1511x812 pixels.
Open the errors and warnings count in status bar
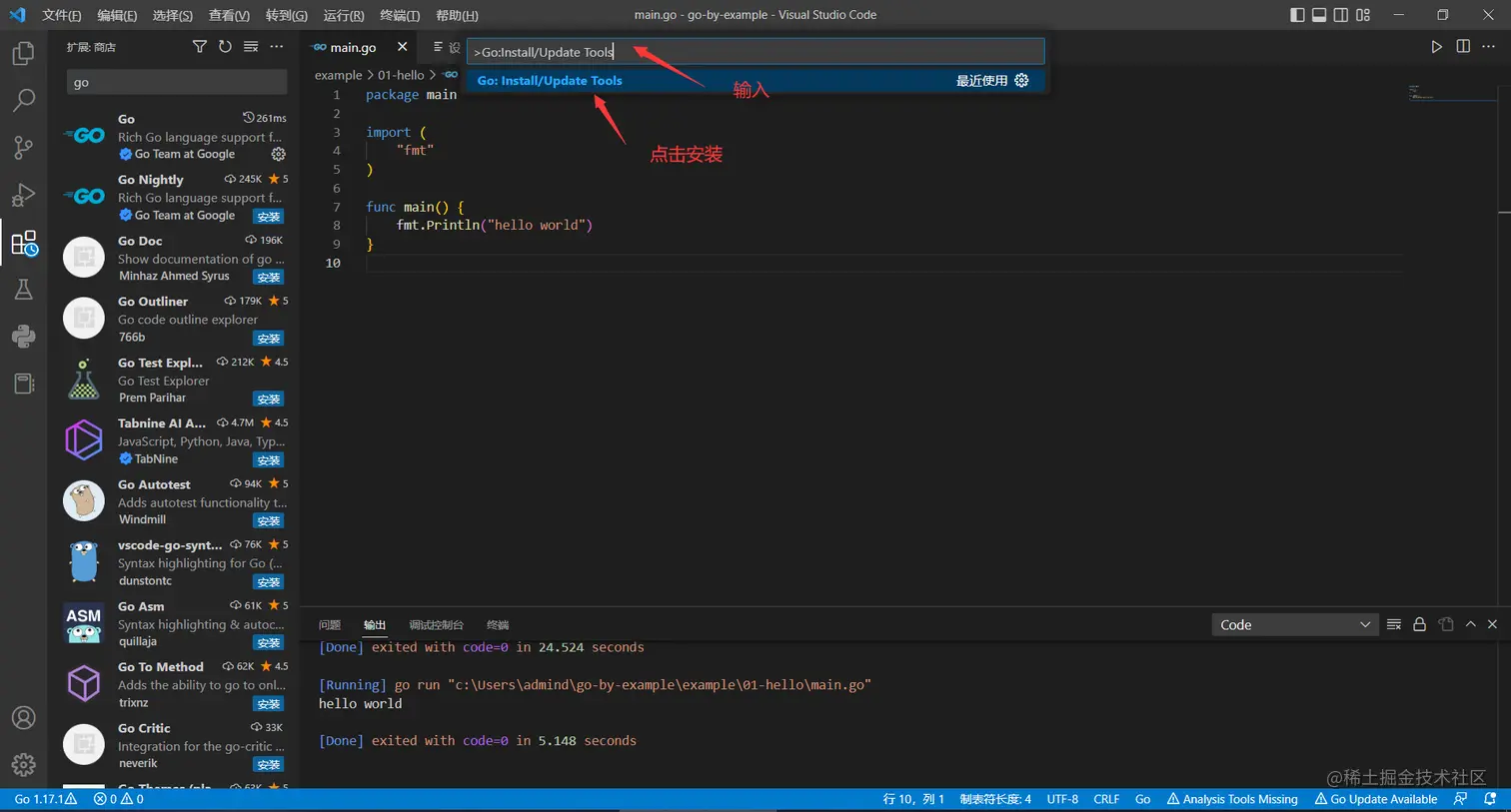pyautogui.click(x=119, y=799)
